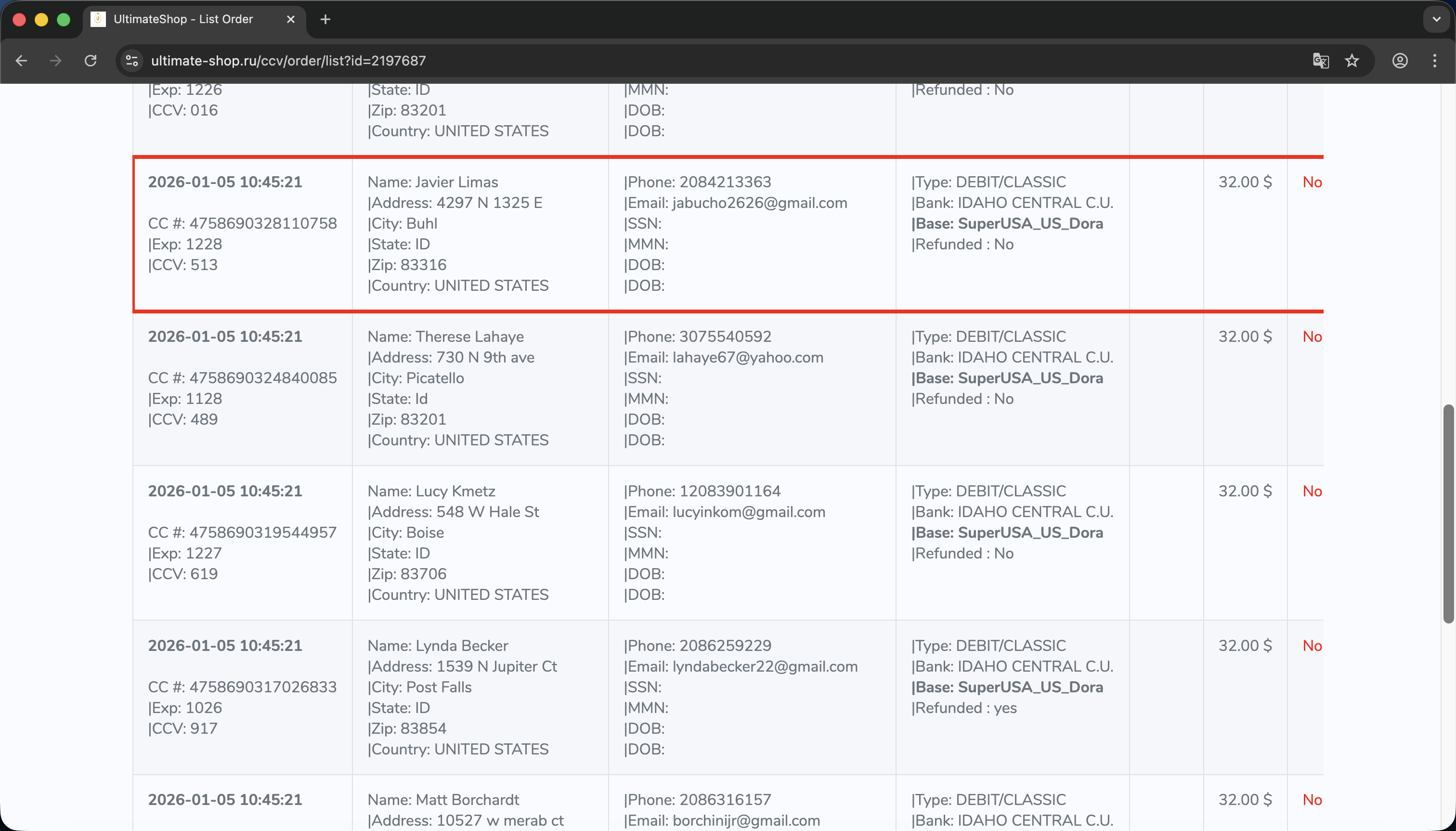Expand the tab search dropdown
Image resolution: width=1456 pixels, height=831 pixels.
(x=1436, y=19)
